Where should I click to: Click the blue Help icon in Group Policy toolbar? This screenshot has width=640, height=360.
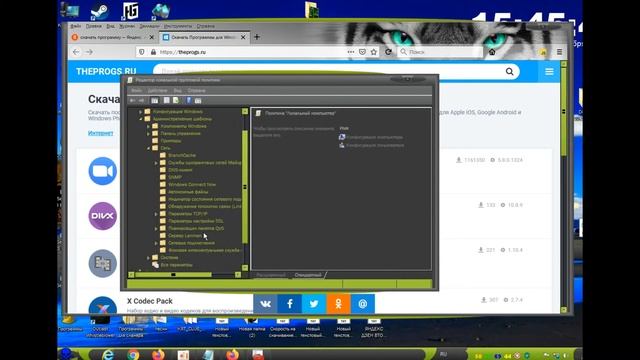tap(189, 100)
